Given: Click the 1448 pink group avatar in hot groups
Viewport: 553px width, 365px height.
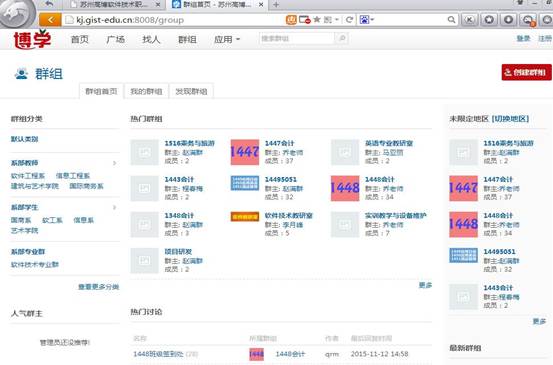Looking at the screenshot, I should click(x=345, y=188).
